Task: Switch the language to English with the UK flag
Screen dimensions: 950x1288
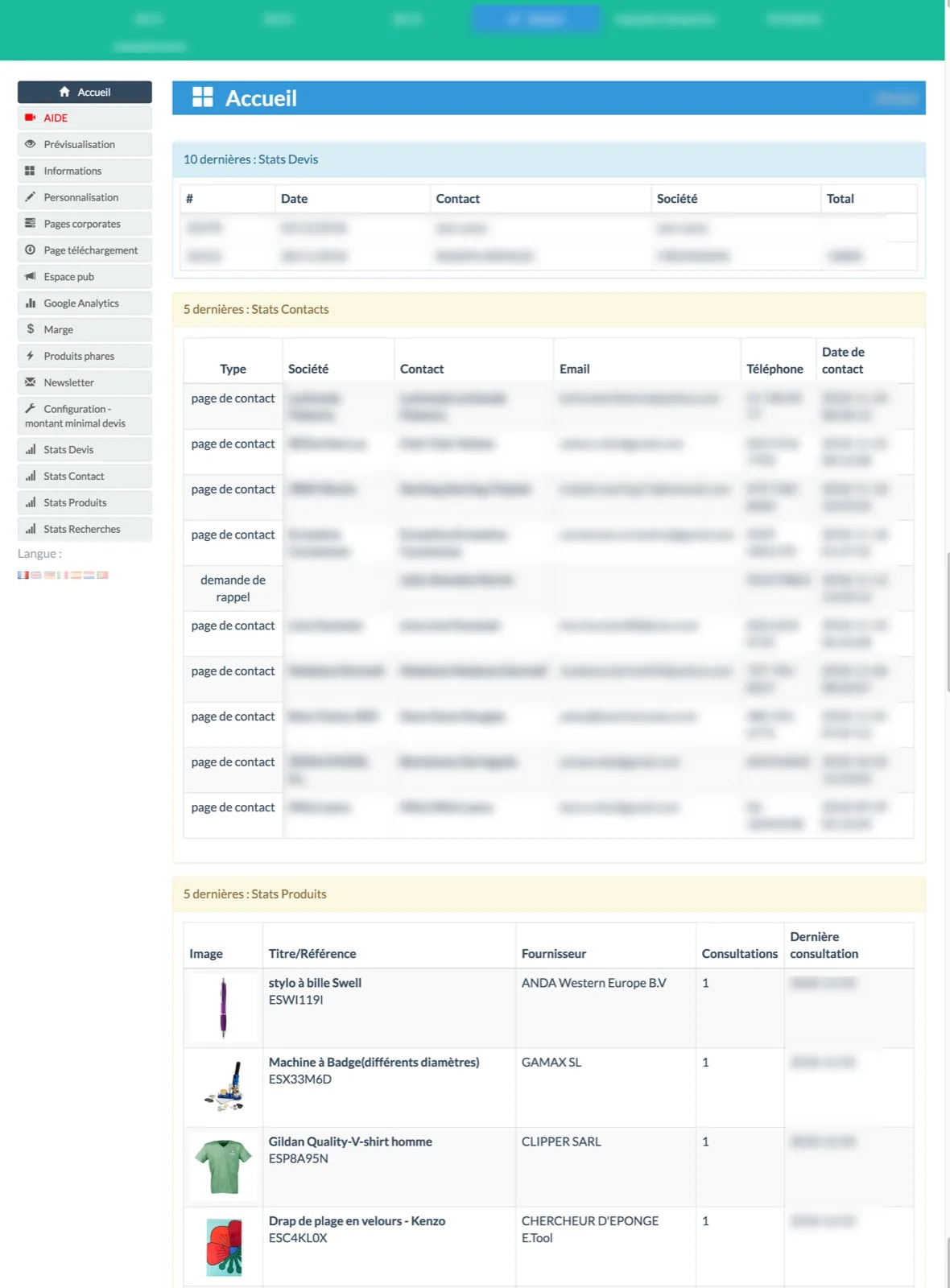Action: click(36, 575)
